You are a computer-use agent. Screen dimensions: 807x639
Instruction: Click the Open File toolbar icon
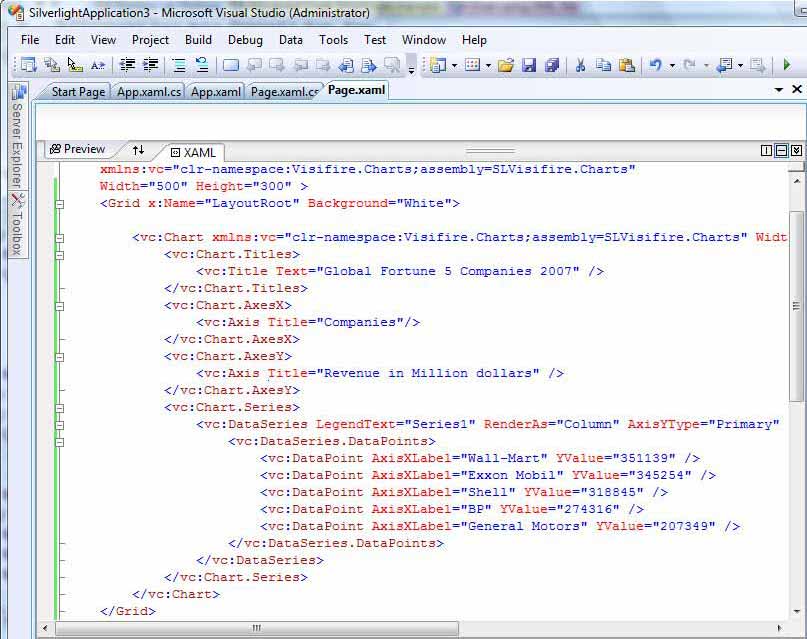pos(505,66)
